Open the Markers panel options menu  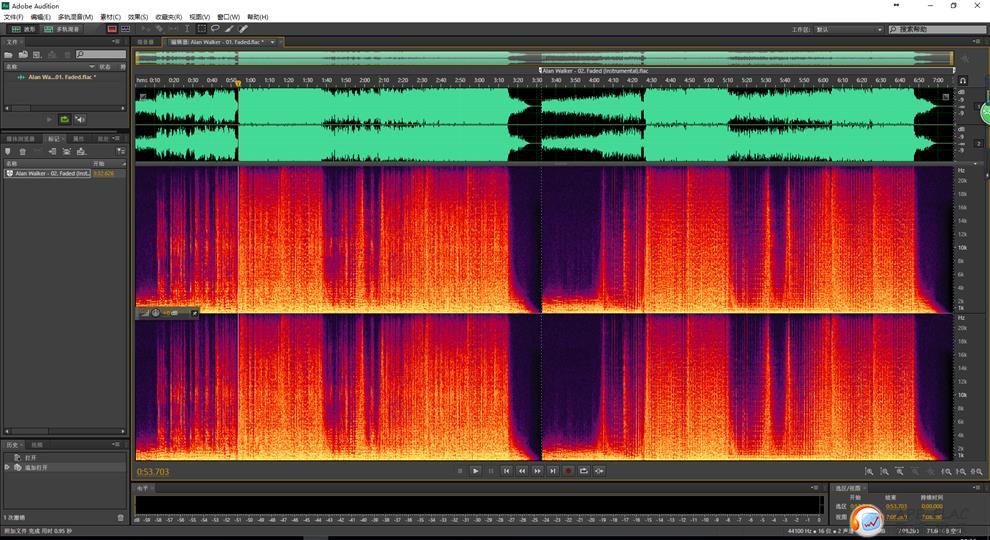116,139
